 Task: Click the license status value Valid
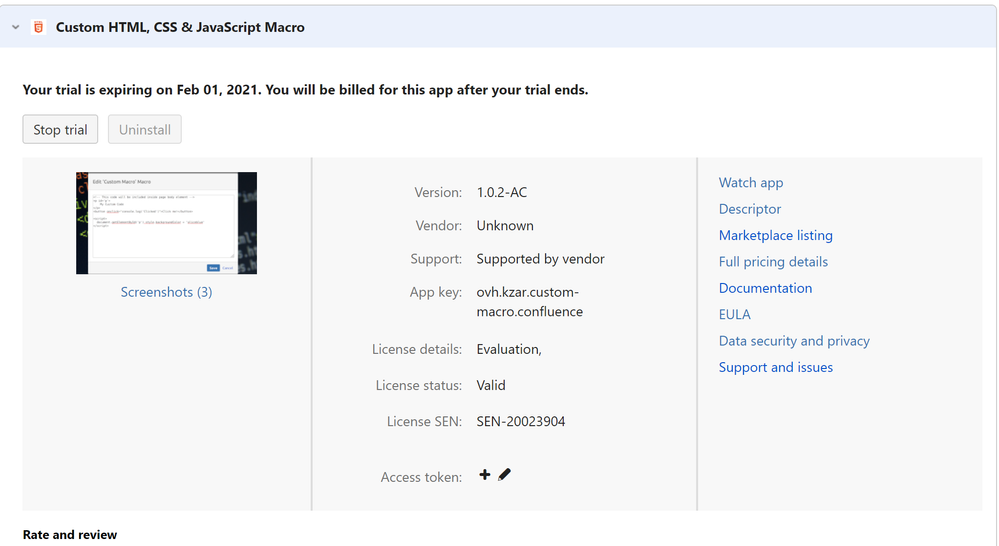point(491,385)
